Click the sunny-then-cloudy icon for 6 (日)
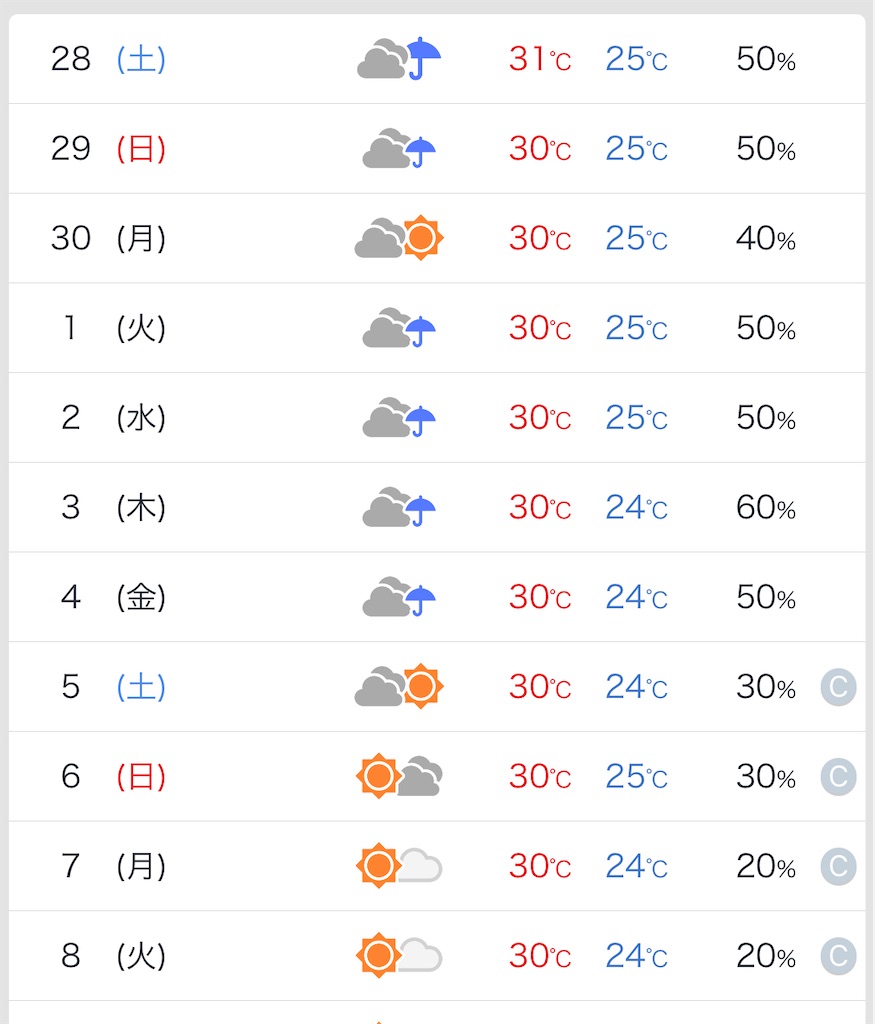This screenshot has height=1024, width=875. 399,776
